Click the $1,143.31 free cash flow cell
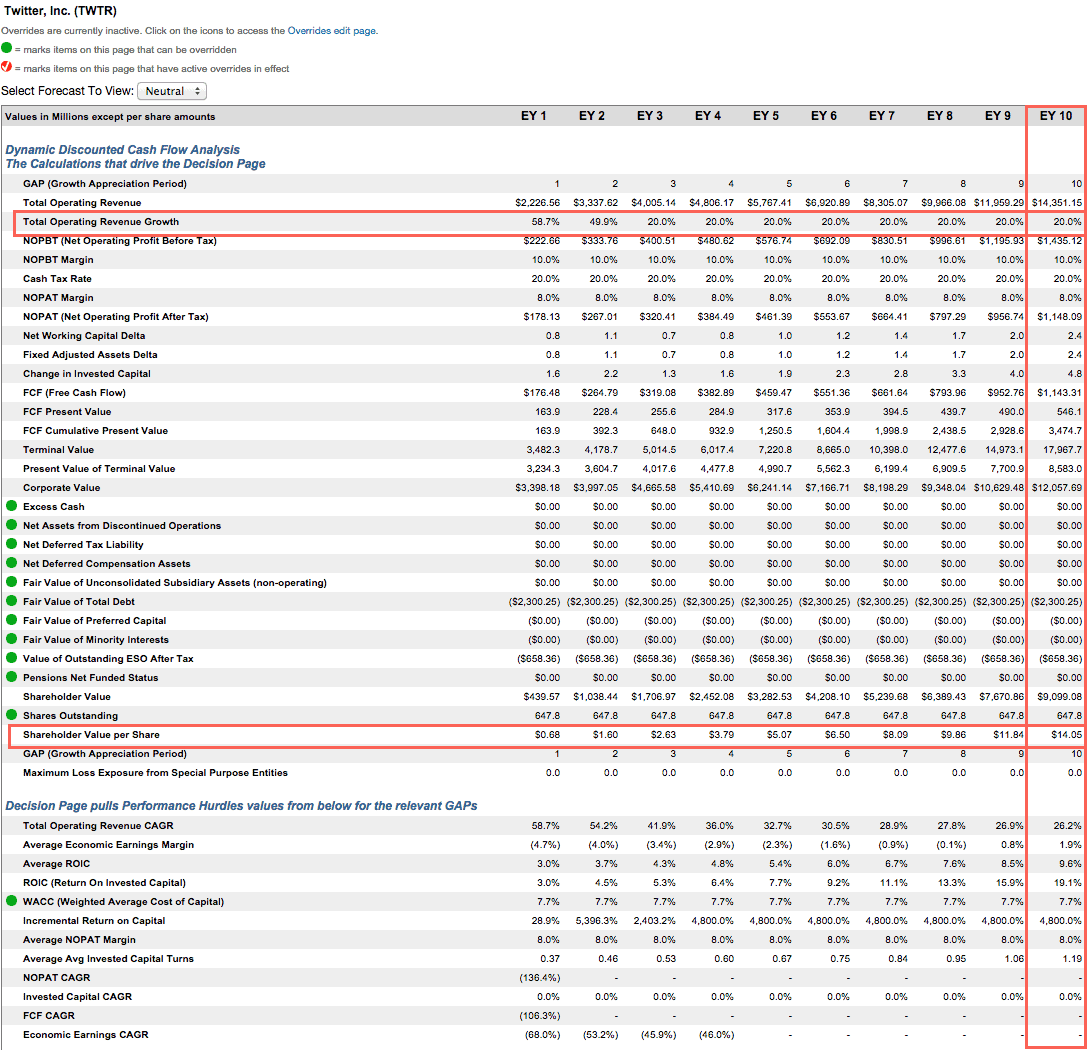1087x1050 pixels. pyautogui.click(x=1059, y=392)
